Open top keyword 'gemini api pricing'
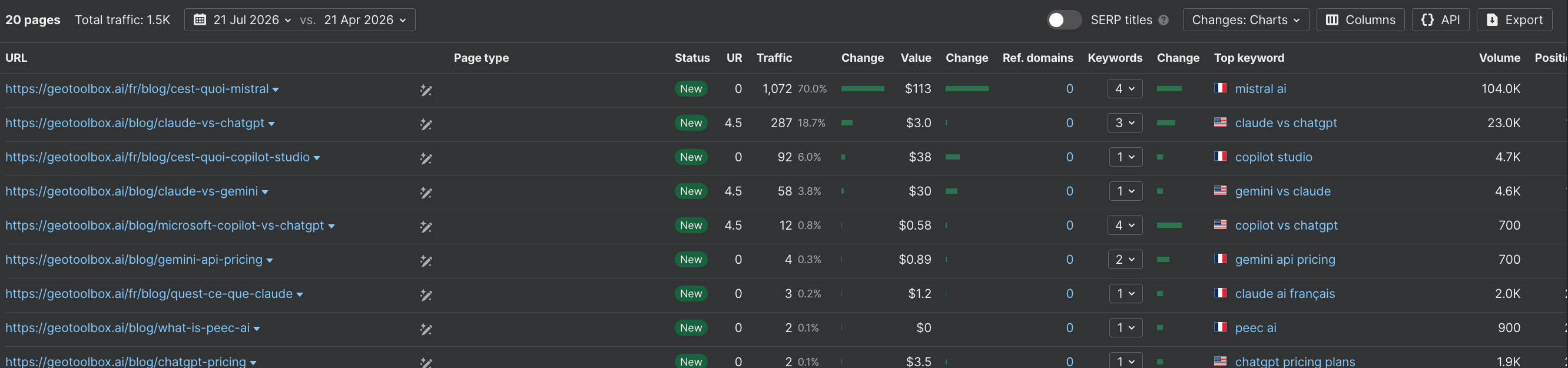Viewport: 1568px width, 368px height. (x=1285, y=259)
